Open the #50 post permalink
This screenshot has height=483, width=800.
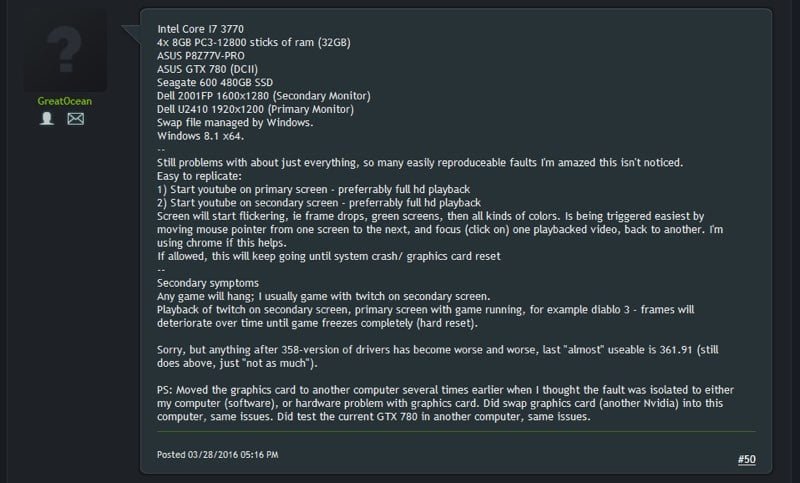point(747,458)
